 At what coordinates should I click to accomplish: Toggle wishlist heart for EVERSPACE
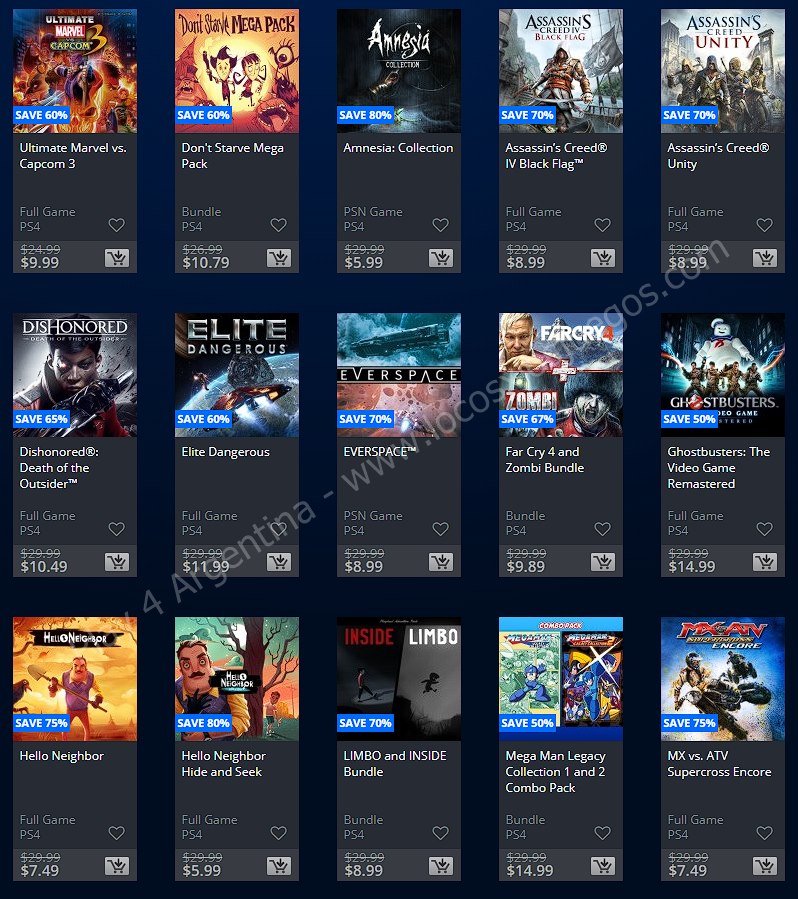(x=440, y=529)
